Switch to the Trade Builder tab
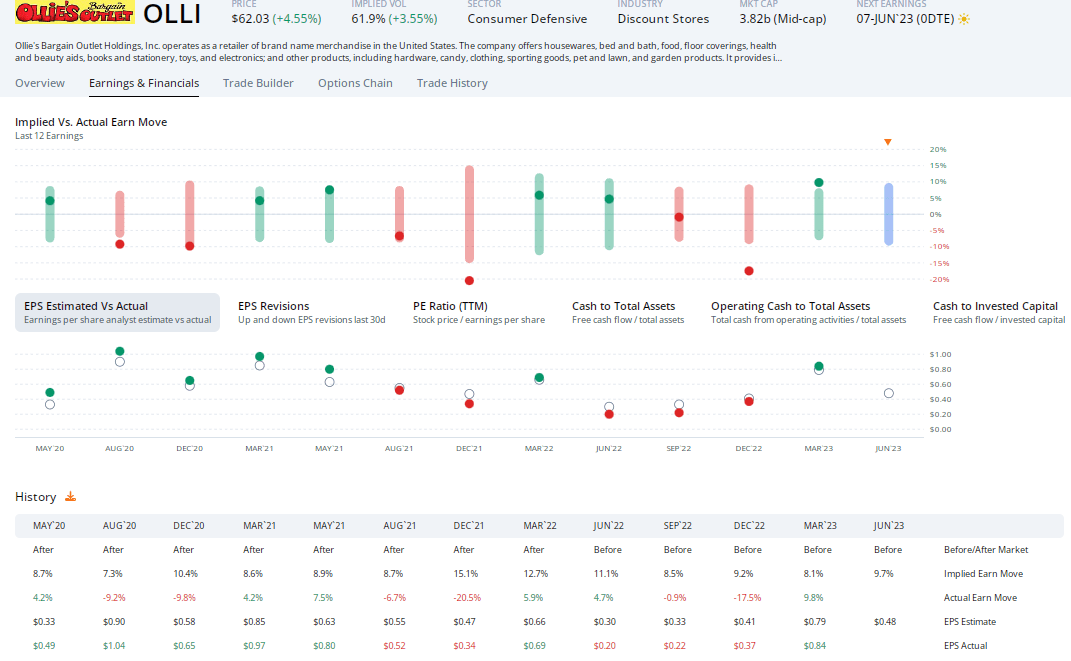This screenshot has width=1071, height=661. tap(258, 83)
